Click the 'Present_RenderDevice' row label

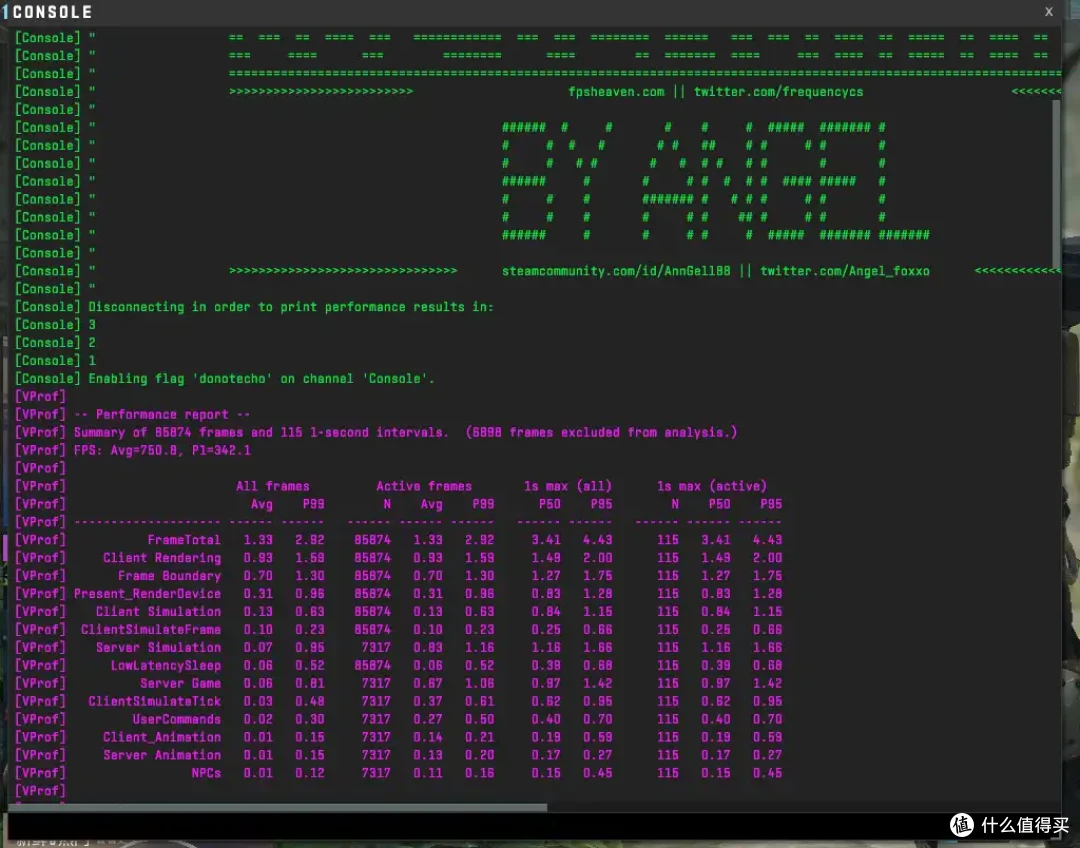coord(147,593)
